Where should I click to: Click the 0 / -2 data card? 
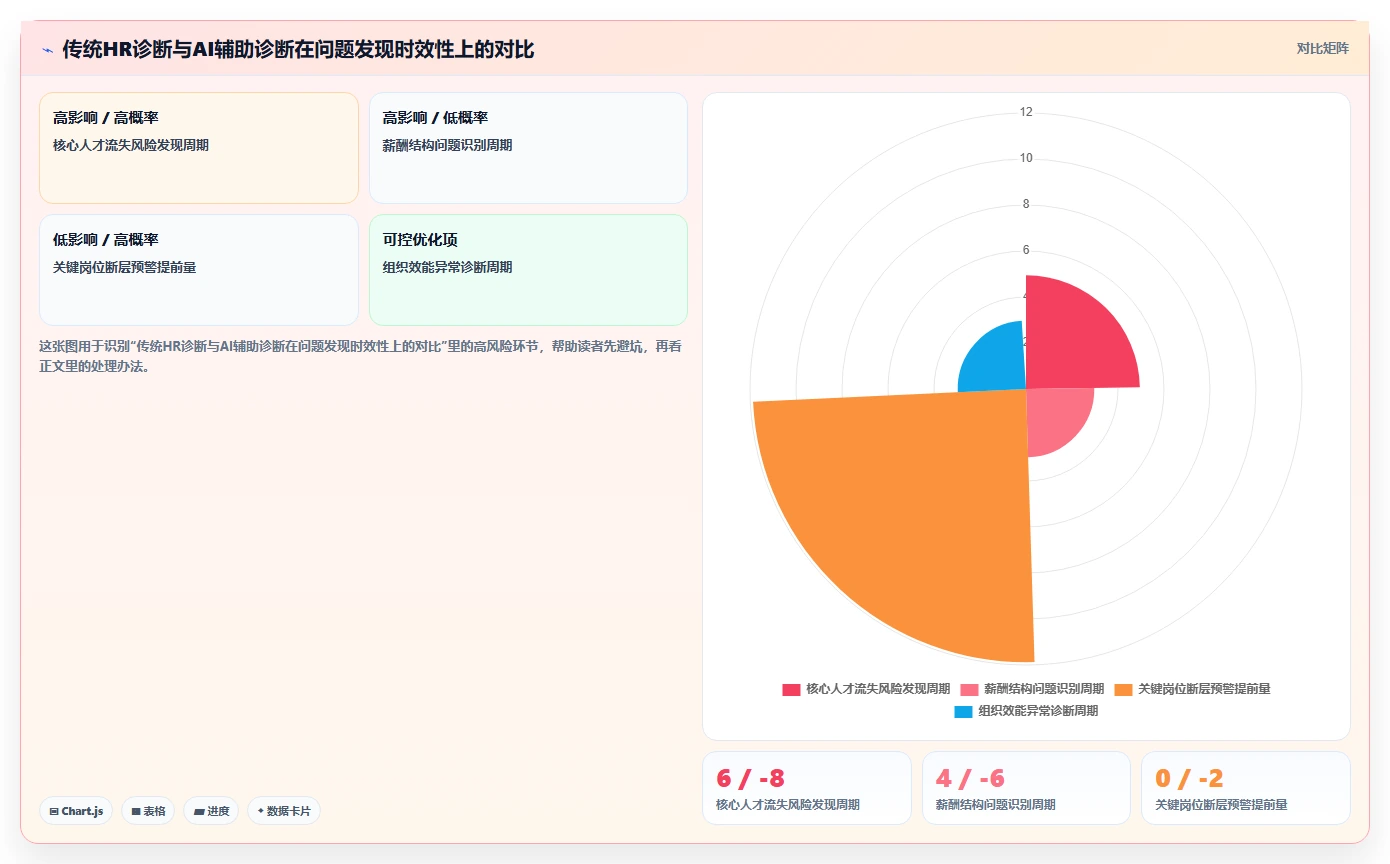click(x=1246, y=788)
